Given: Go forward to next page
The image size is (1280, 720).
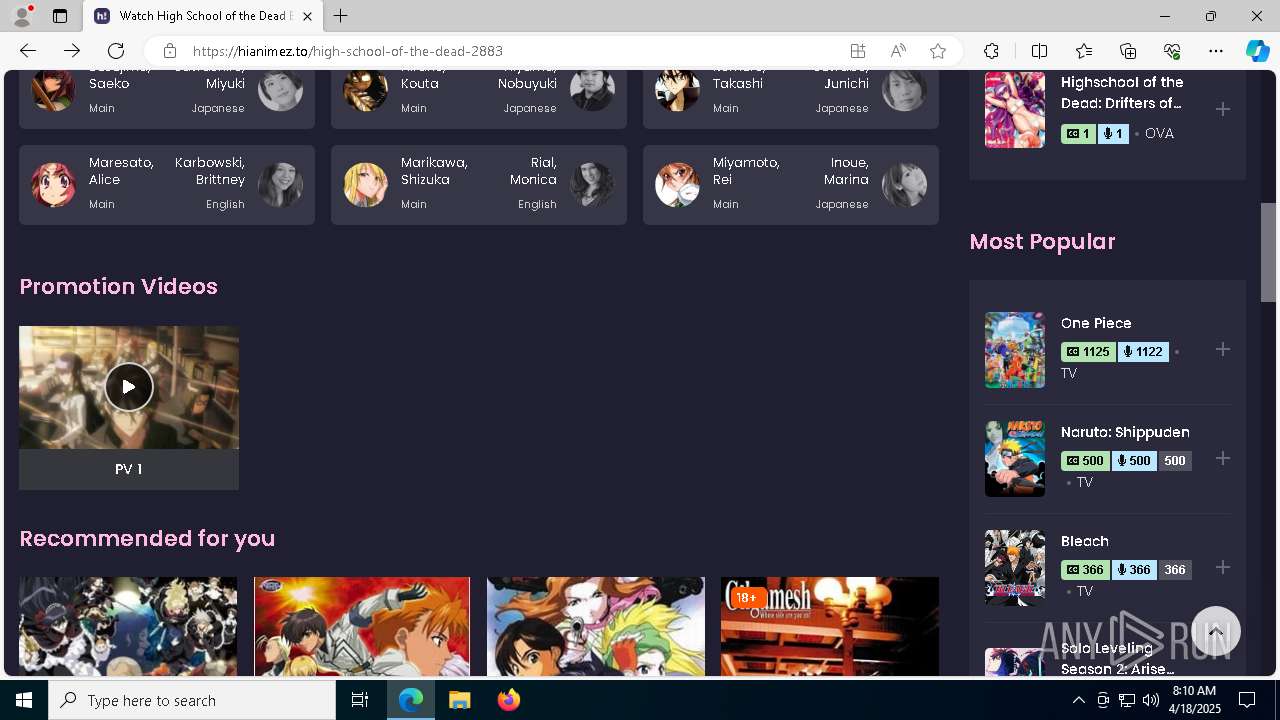Looking at the screenshot, I should point(72,51).
